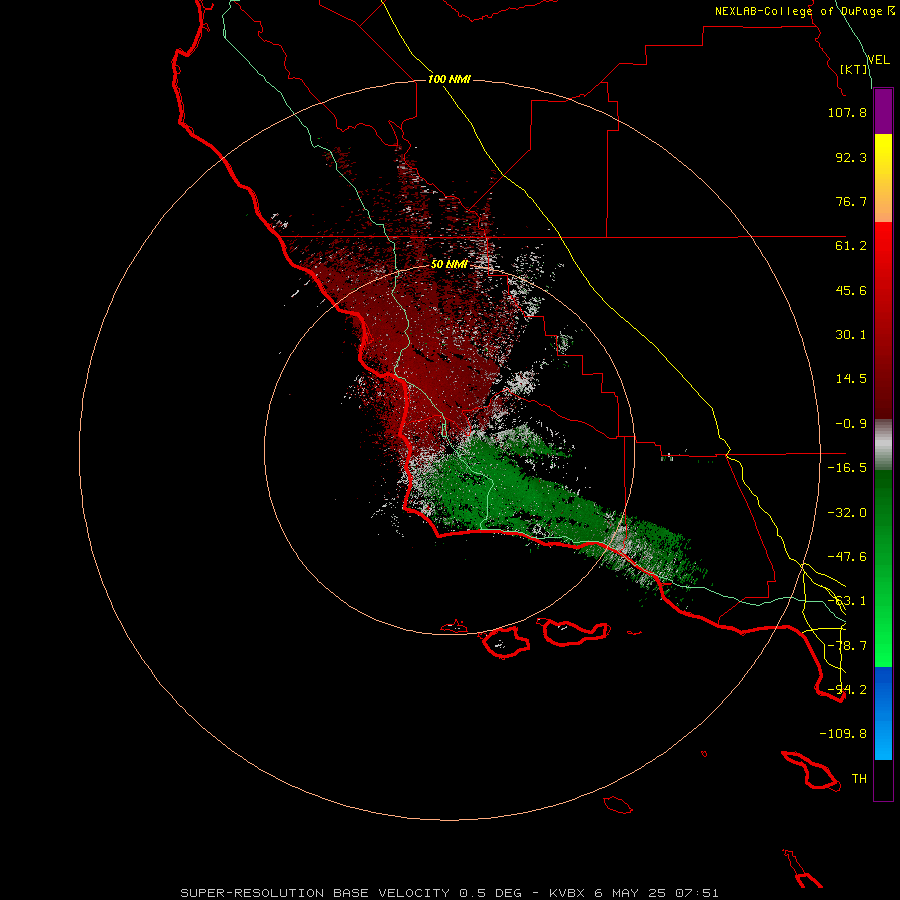Click the NEXLAB-College of DuPage credit text
The width and height of the screenshot is (900, 900).
click(x=804, y=11)
